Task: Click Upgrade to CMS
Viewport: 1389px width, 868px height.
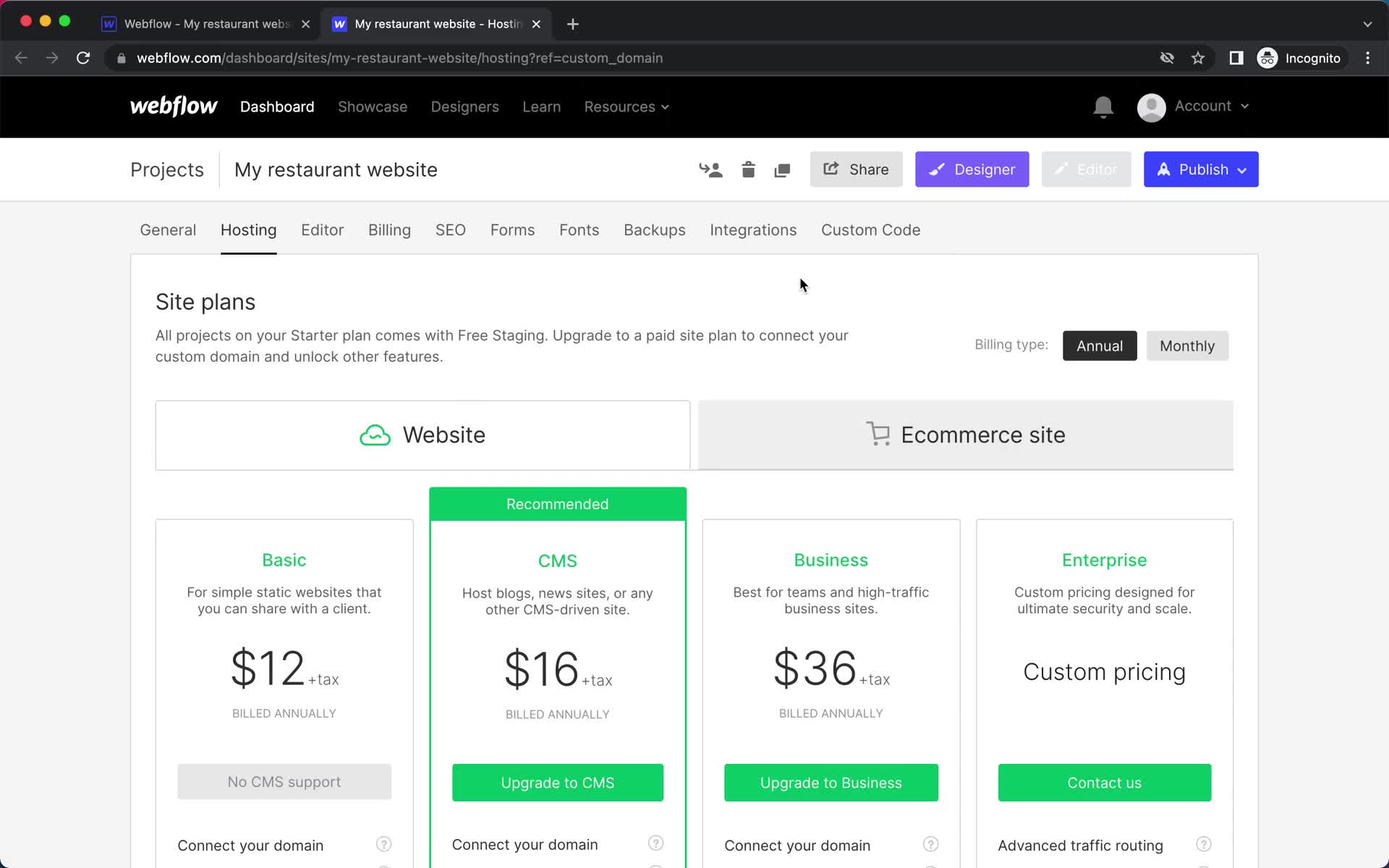Action: pyautogui.click(x=557, y=783)
